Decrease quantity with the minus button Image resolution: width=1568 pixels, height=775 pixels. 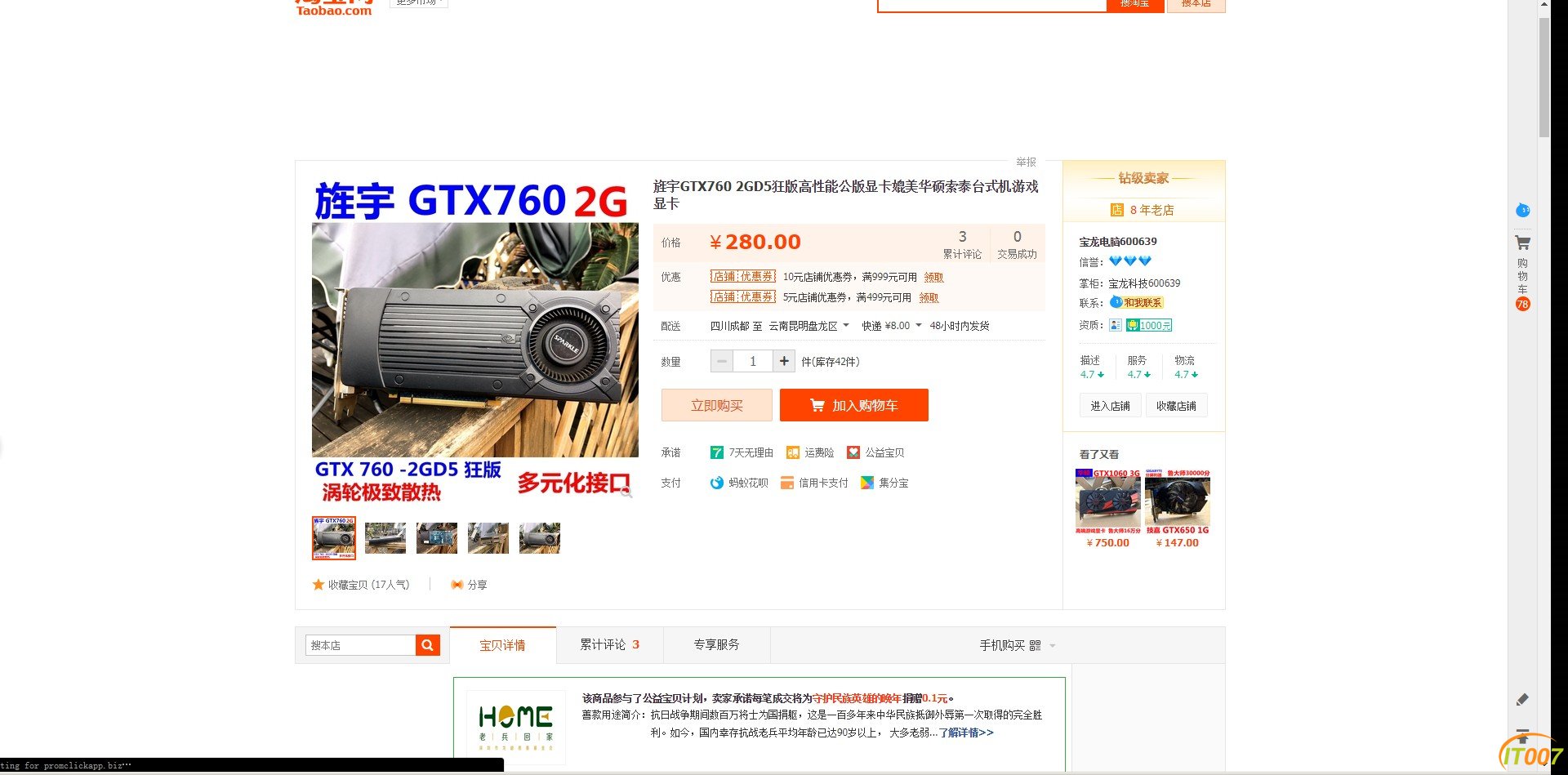click(x=721, y=361)
